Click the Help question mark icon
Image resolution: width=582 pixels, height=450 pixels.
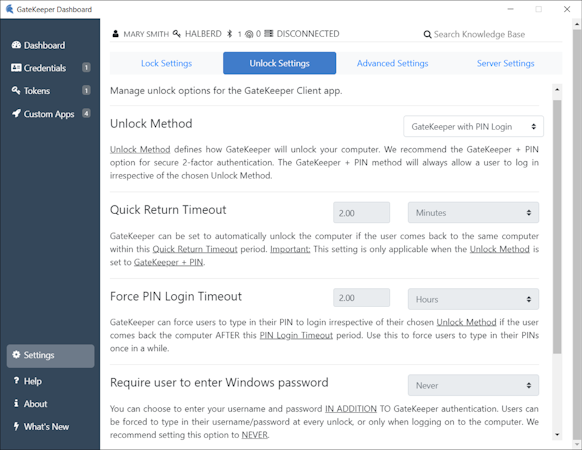(16, 381)
